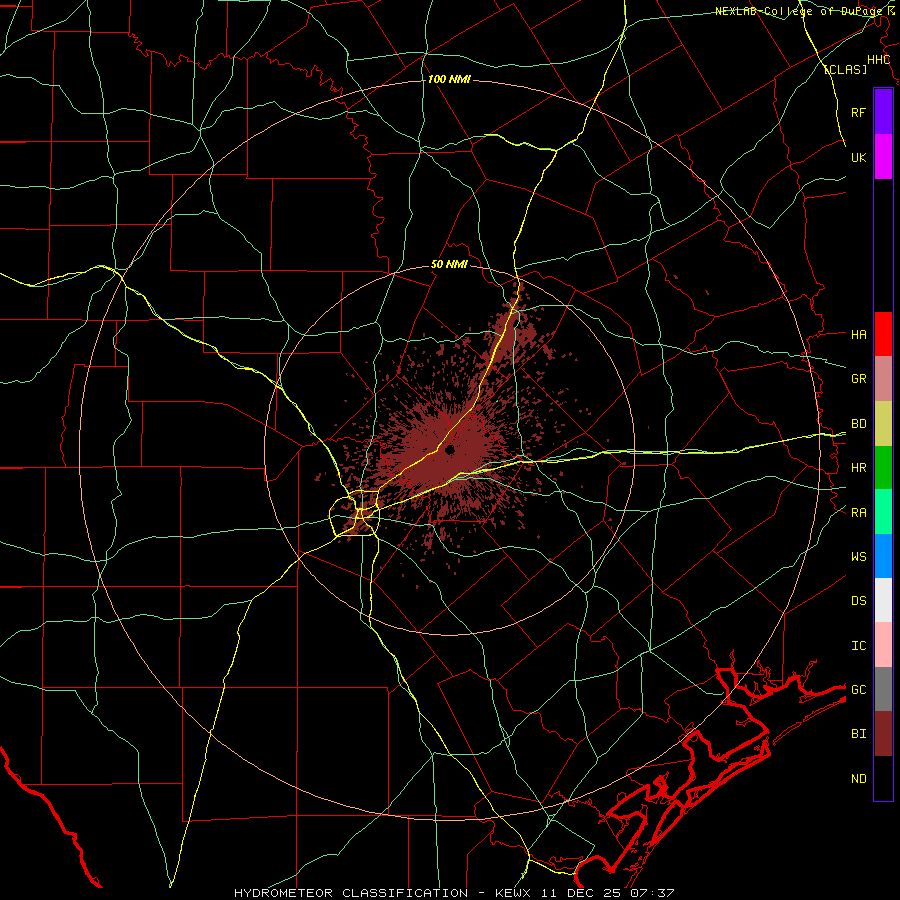Click the brown BI legend swatch
900x900 pixels.
pos(883,734)
